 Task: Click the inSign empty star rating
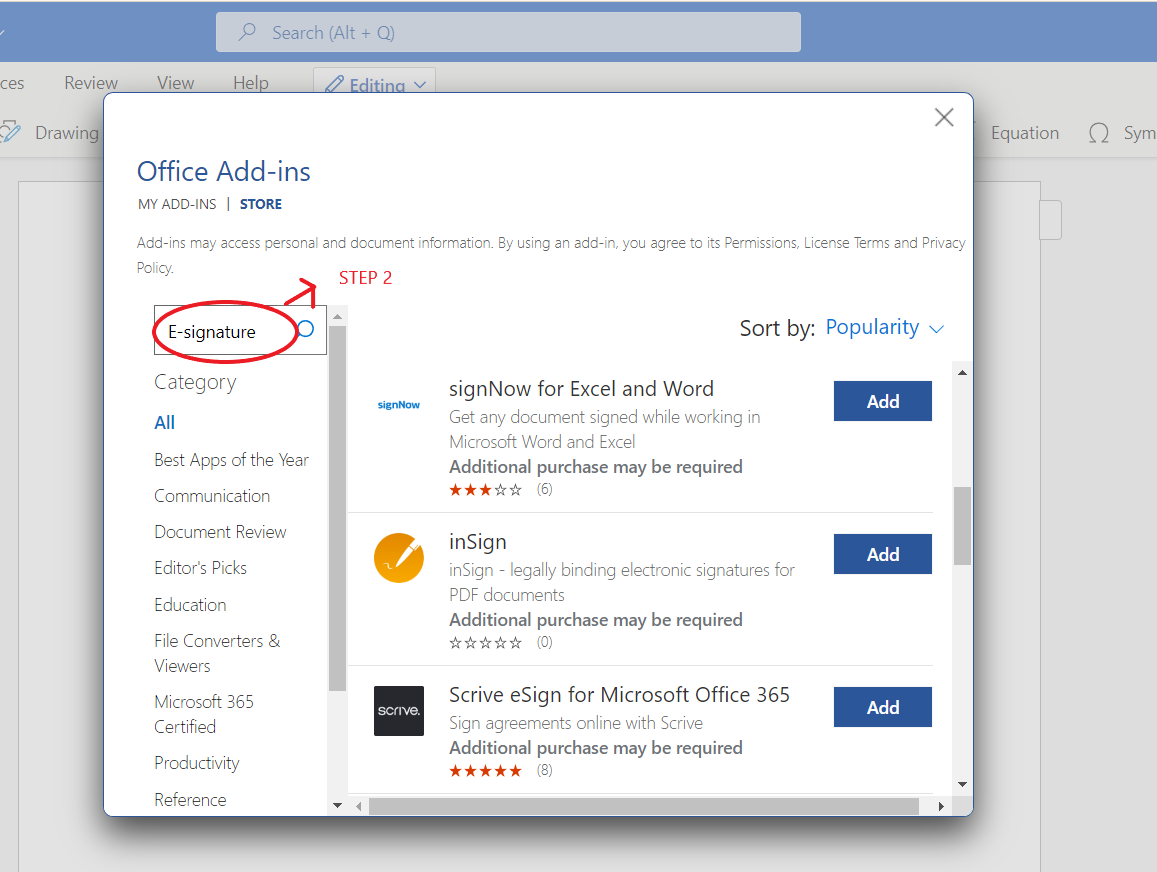coord(486,643)
